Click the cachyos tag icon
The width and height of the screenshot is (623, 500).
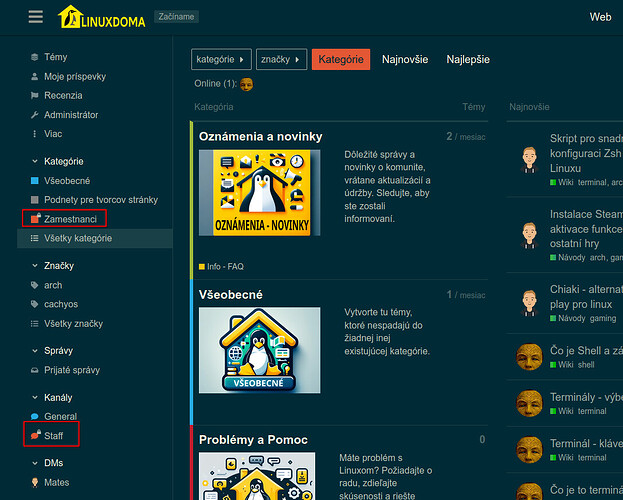(35, 304)
